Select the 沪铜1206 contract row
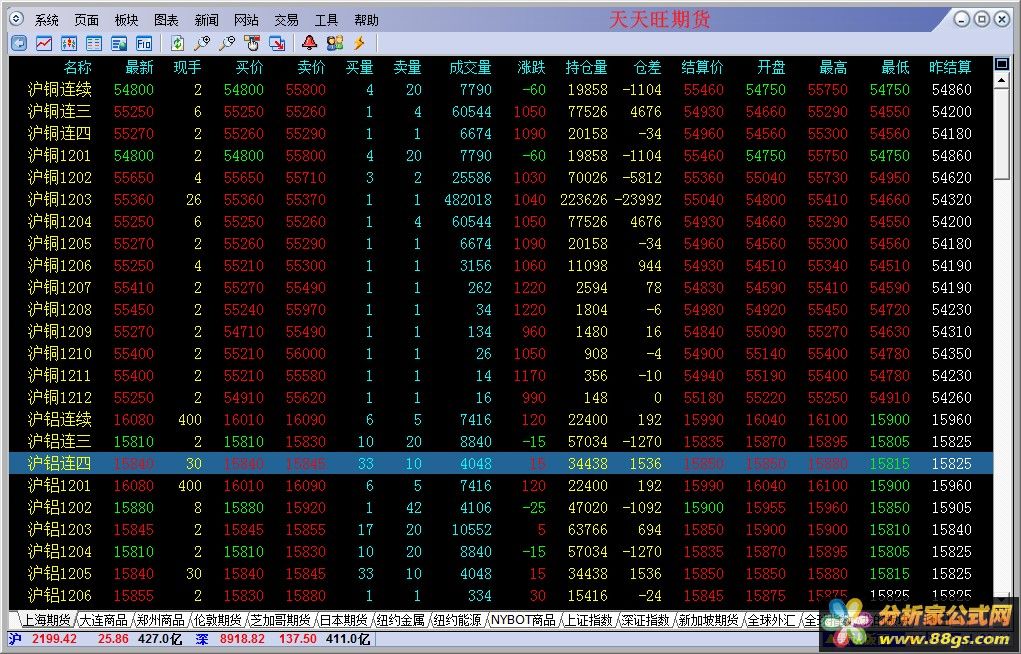 [501, 265]
